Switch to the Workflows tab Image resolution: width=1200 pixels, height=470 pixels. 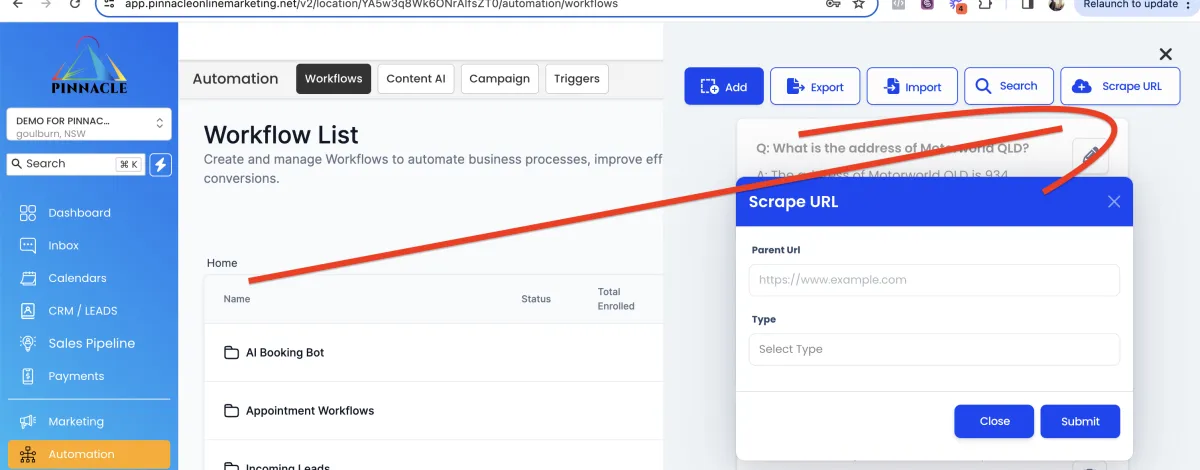coord(334,79)
